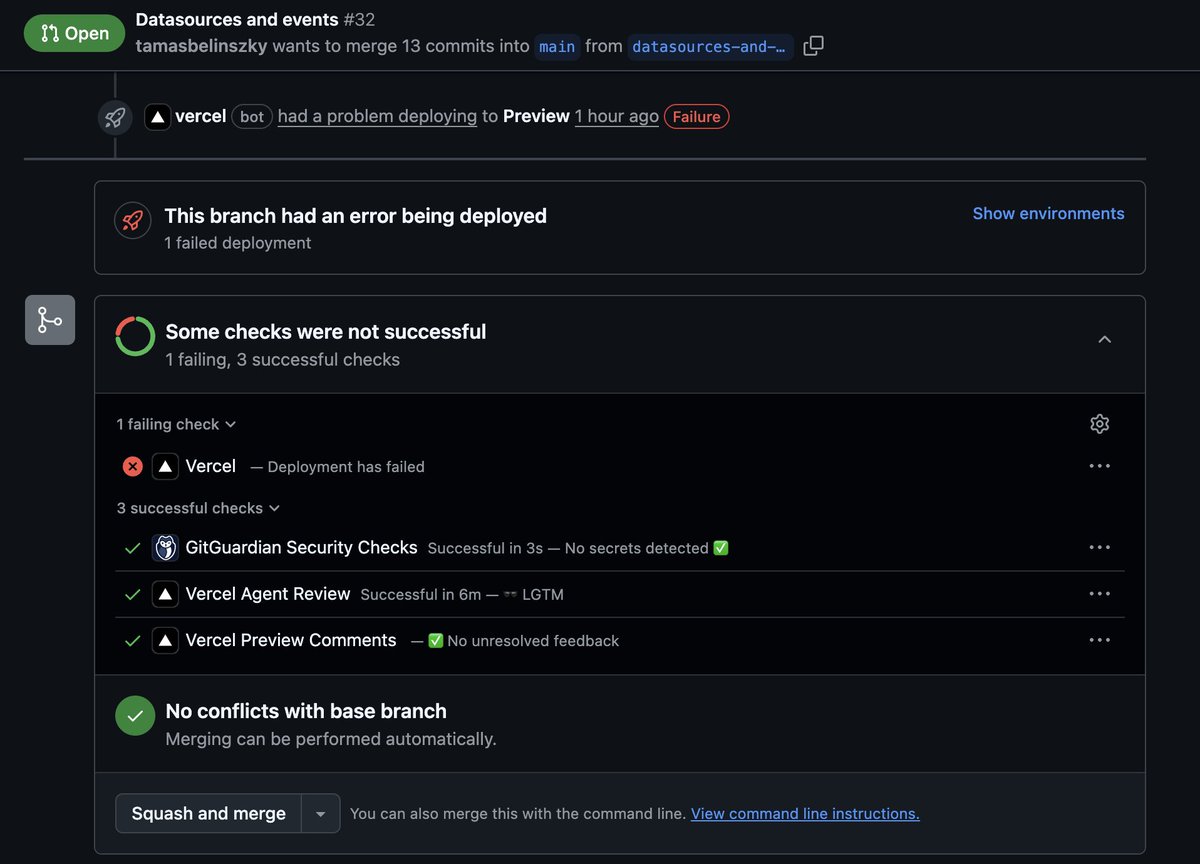Click the red failed icon next to Vercel check
The height and width of the screenshot is (864, 1200).
click(131, 466)
